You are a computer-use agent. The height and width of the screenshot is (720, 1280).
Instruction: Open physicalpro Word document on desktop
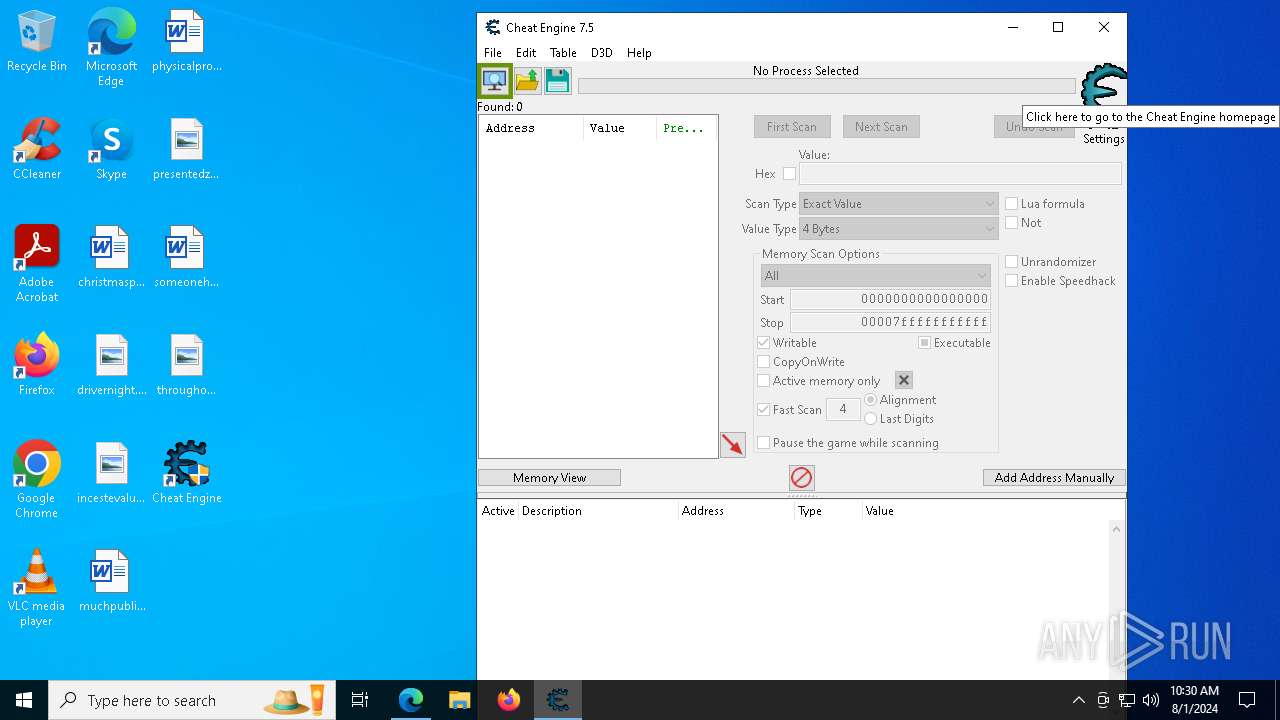187,41
